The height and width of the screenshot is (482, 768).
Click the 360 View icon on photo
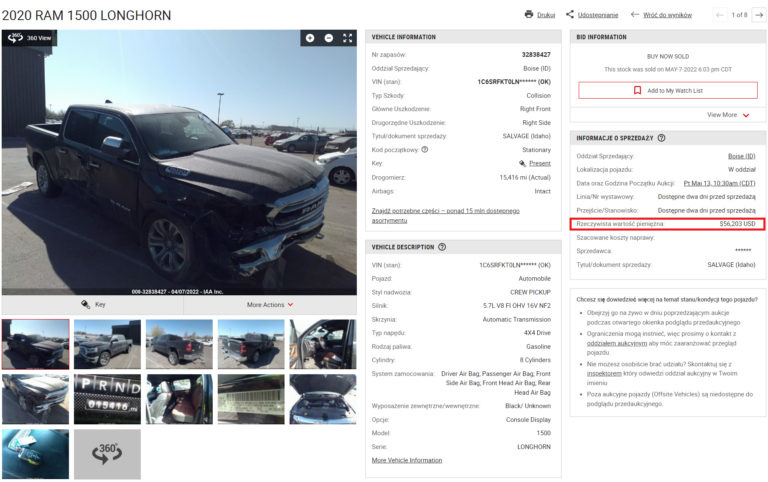[x=15, y=38]
